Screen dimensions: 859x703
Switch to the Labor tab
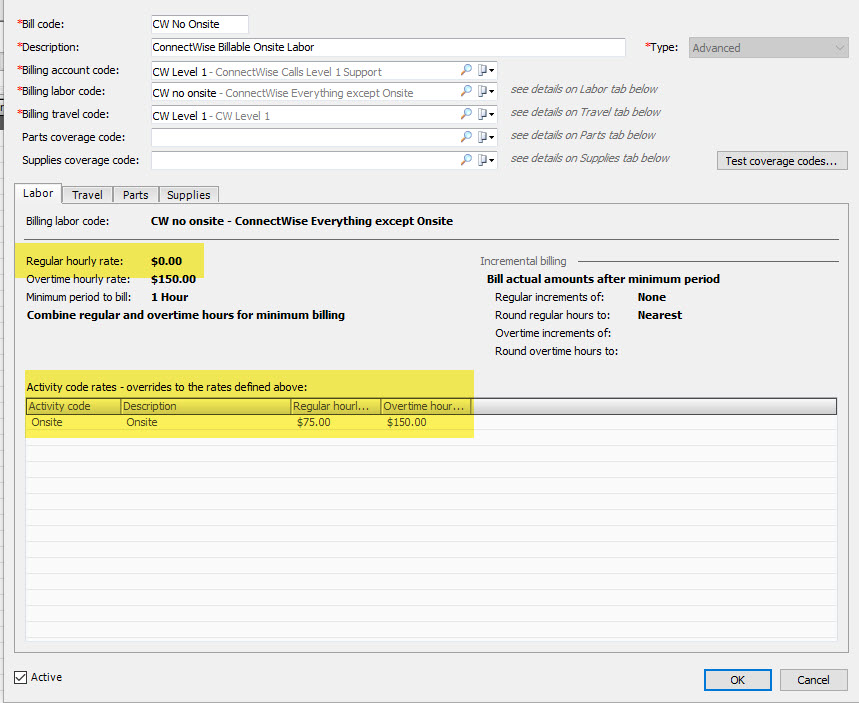coord(38,193)
